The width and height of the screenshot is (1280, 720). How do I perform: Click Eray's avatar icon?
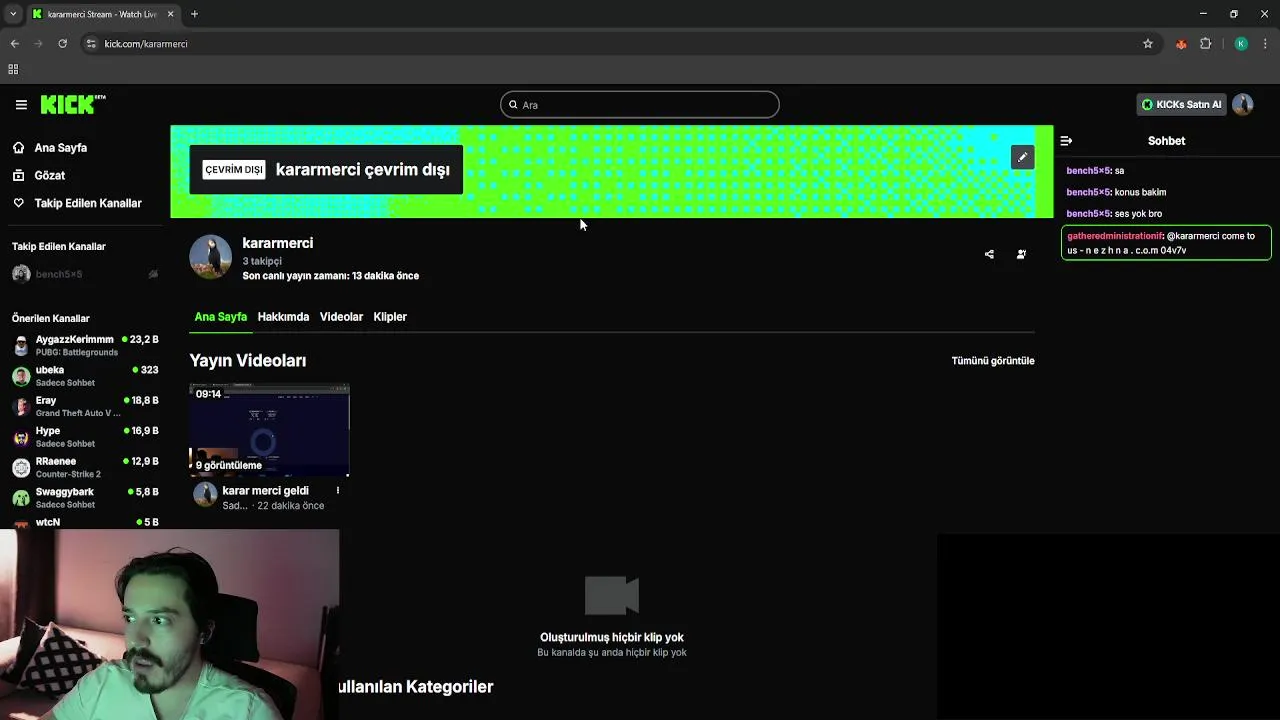click(21, 406)
